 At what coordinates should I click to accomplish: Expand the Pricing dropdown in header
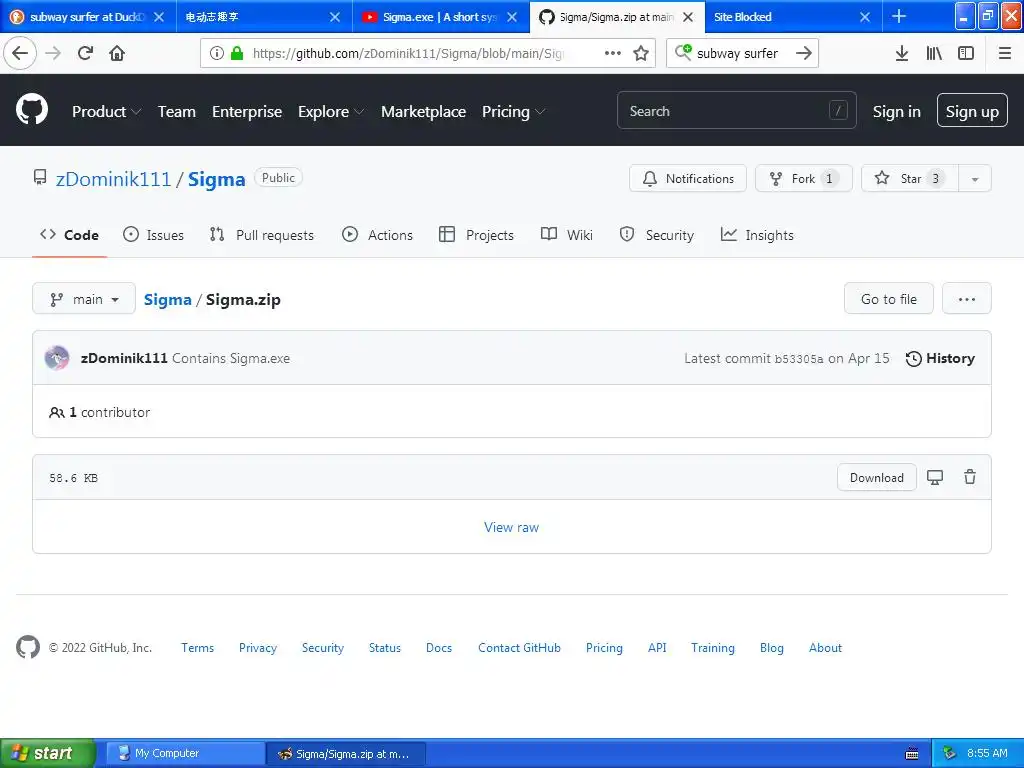[x=513, y=112]
